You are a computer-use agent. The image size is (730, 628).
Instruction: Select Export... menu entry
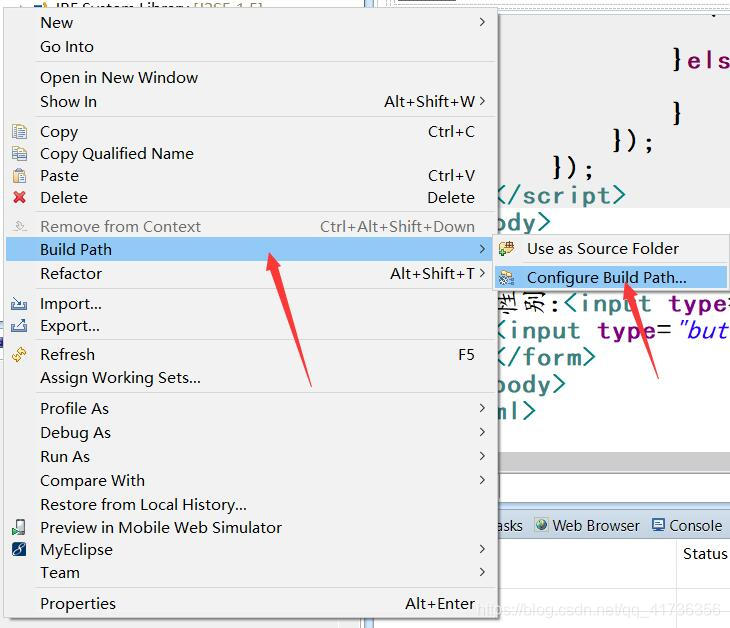(x=251, y=326)
